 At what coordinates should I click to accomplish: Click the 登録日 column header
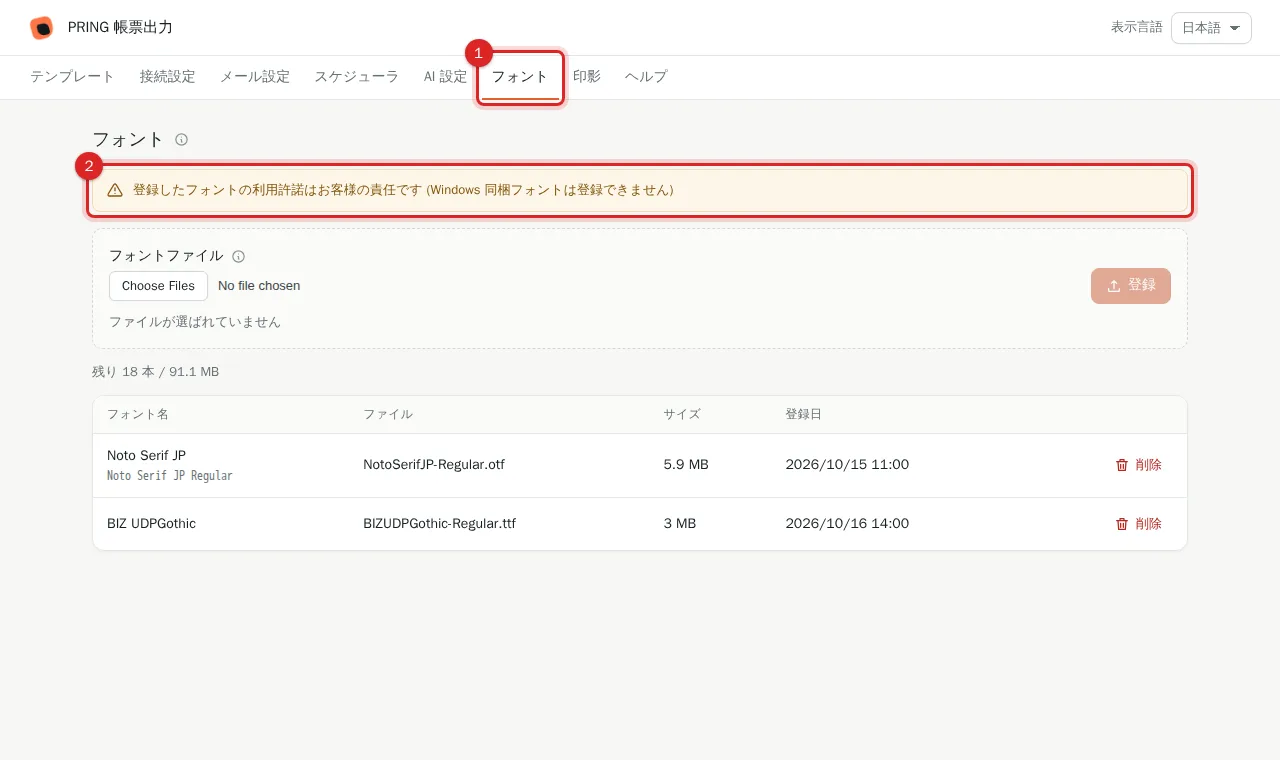(x=803, y=415)
